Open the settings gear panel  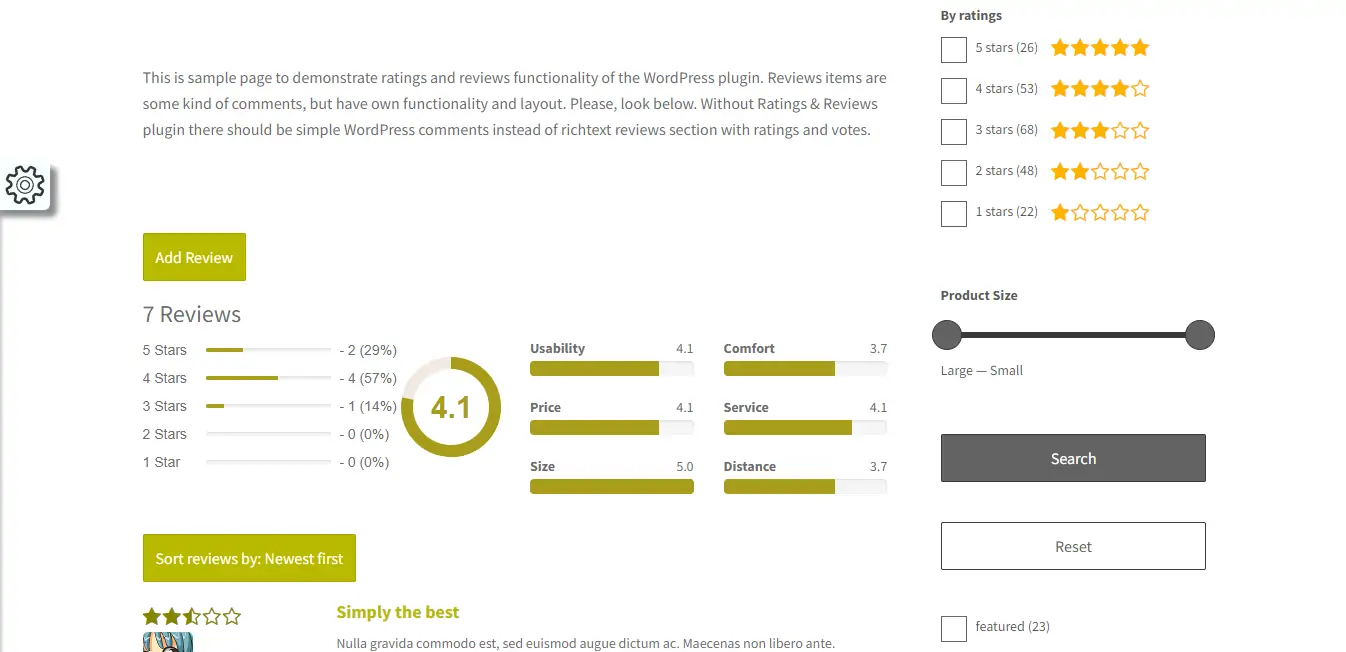click(25, 185)
